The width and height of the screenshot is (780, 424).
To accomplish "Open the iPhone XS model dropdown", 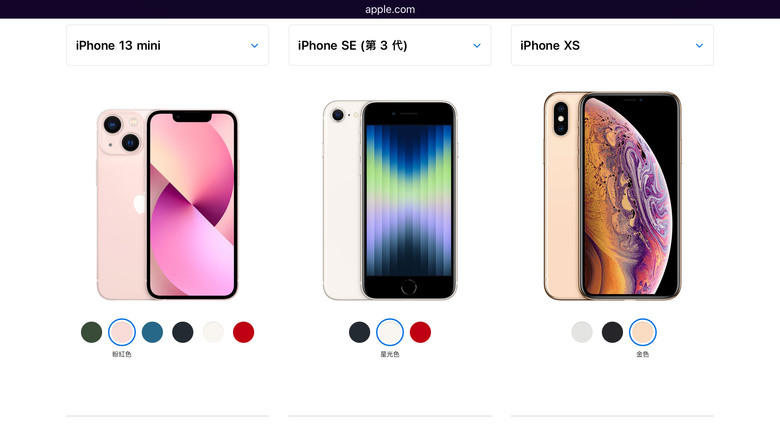I will click(x=612, y=45).
